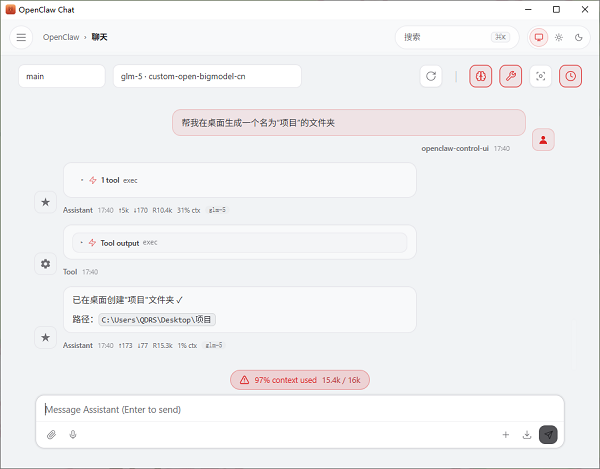Toggle focus mode frame icon
This screenshot has width=600, height=469.
(540, 76)
